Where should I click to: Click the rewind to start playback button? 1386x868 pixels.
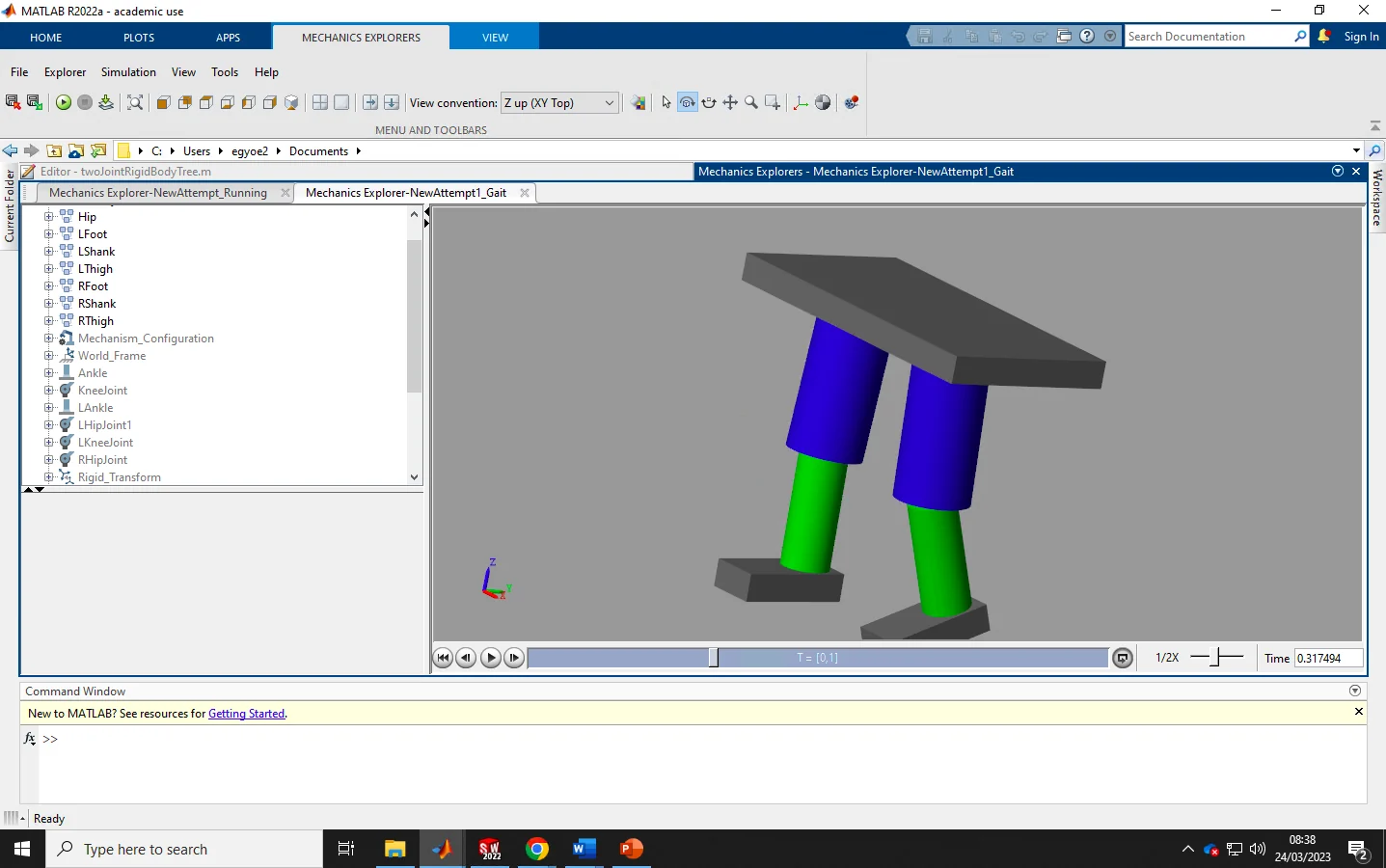tap(443, 658)
